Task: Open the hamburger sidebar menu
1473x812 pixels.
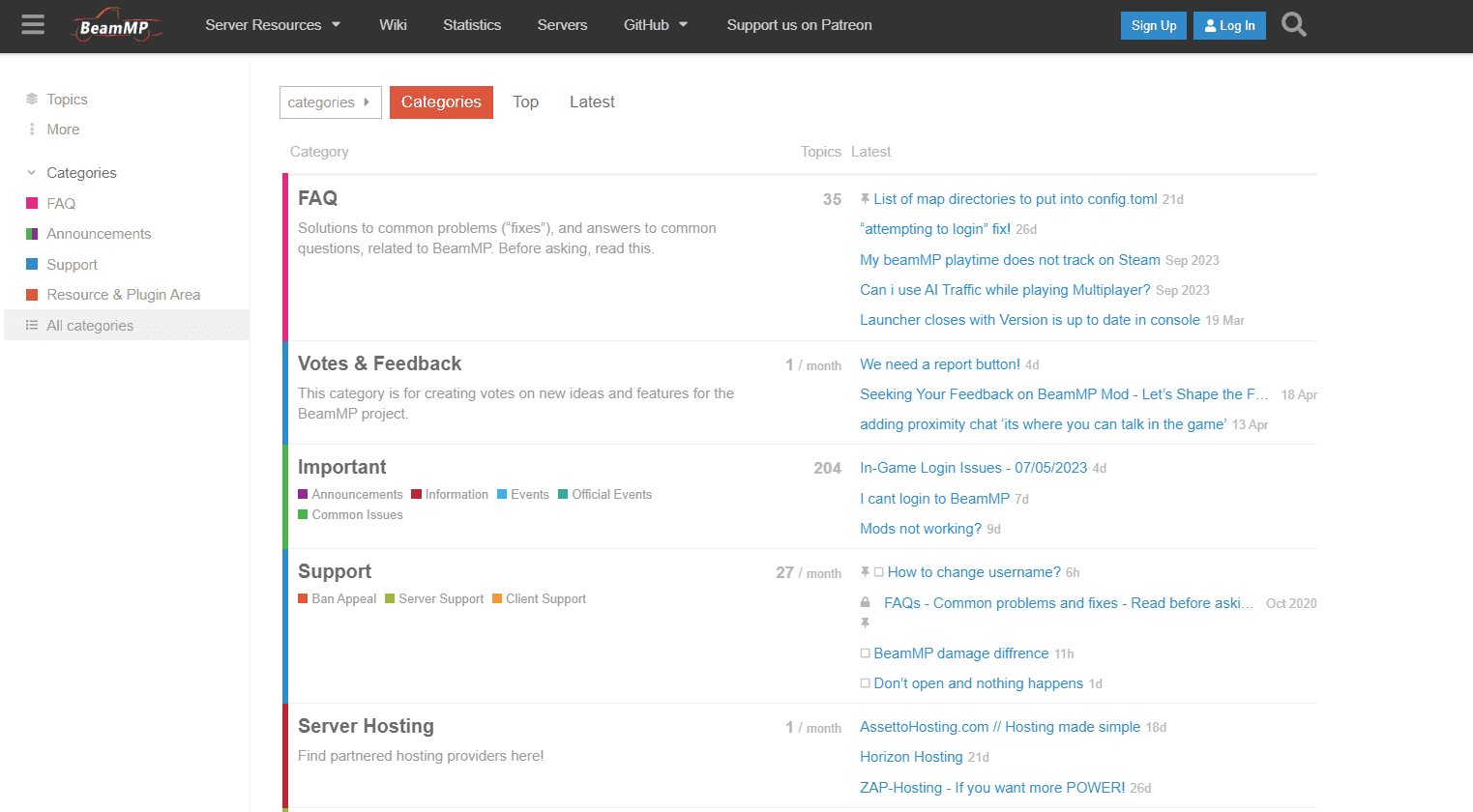Action: (33, 24)
